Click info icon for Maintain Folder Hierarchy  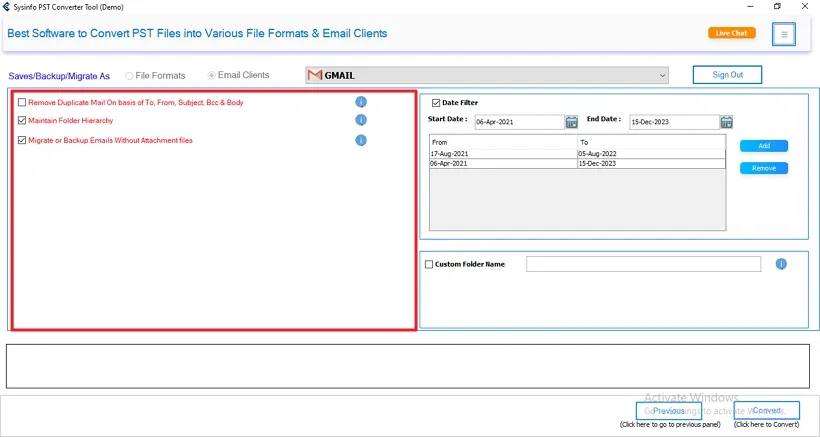361,120
